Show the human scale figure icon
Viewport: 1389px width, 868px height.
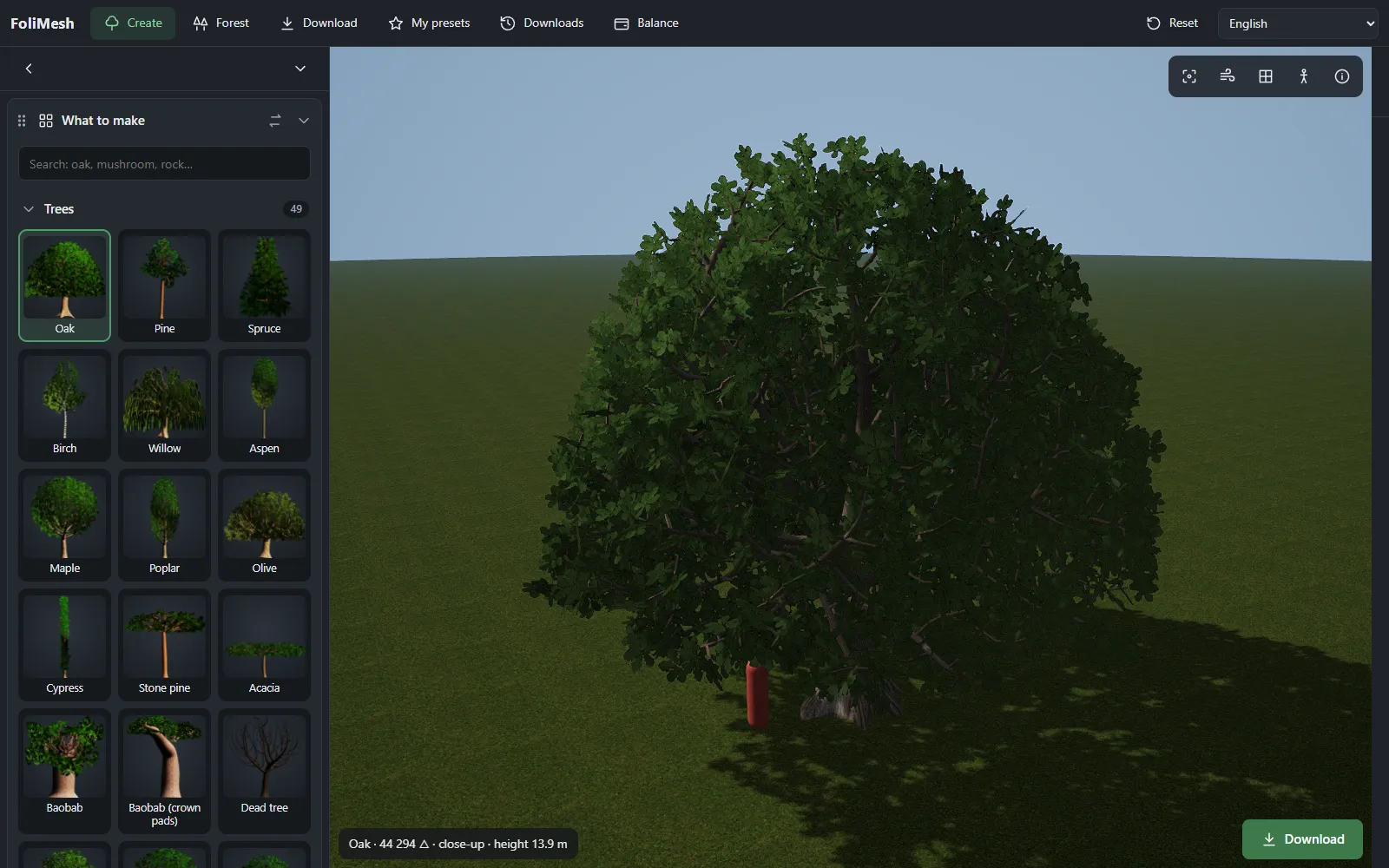(1304, 76)
